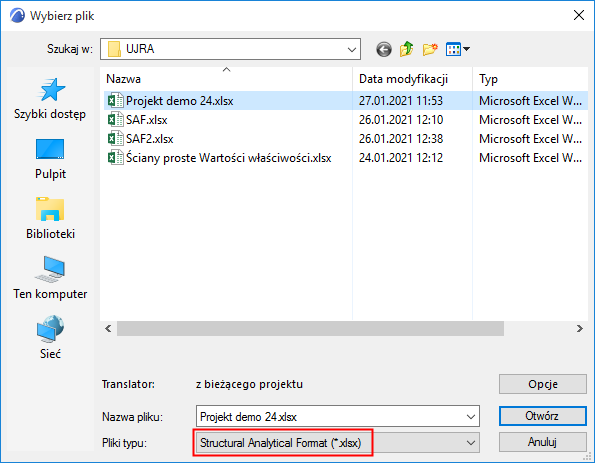Select file SAF2.xlsx
Screen dimensions: 595x463
tap(150, 139)
